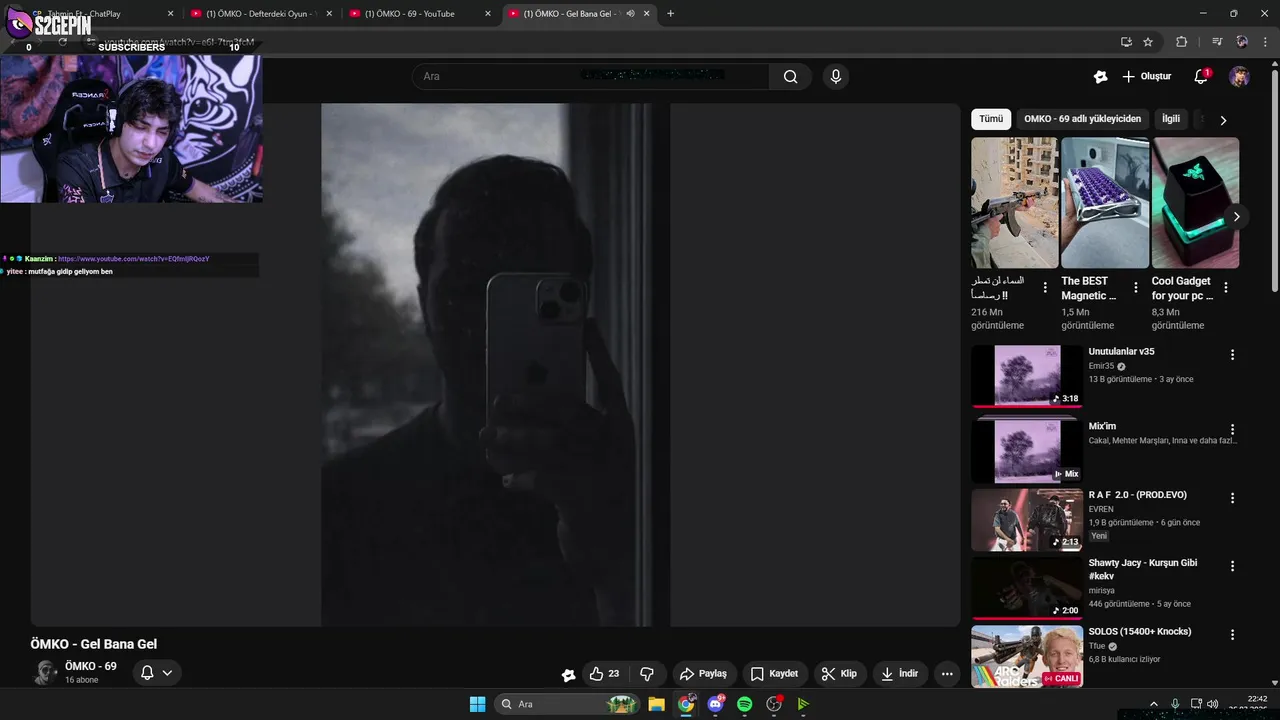Click the Chrome icon in taskbar
The image size is (1280, 720).
(x=685, y=704)
